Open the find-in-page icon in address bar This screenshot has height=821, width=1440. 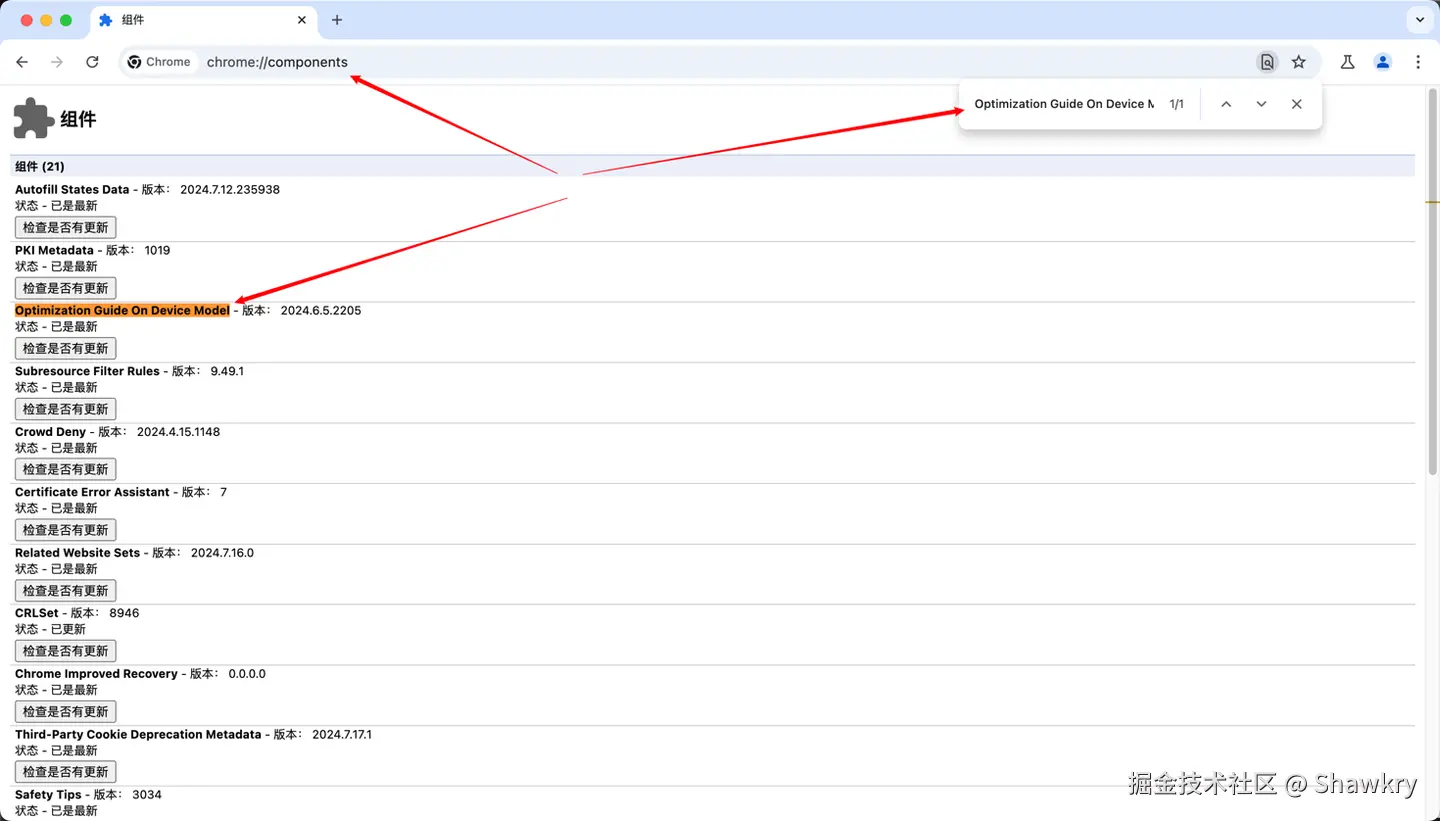coord(1267,62)
